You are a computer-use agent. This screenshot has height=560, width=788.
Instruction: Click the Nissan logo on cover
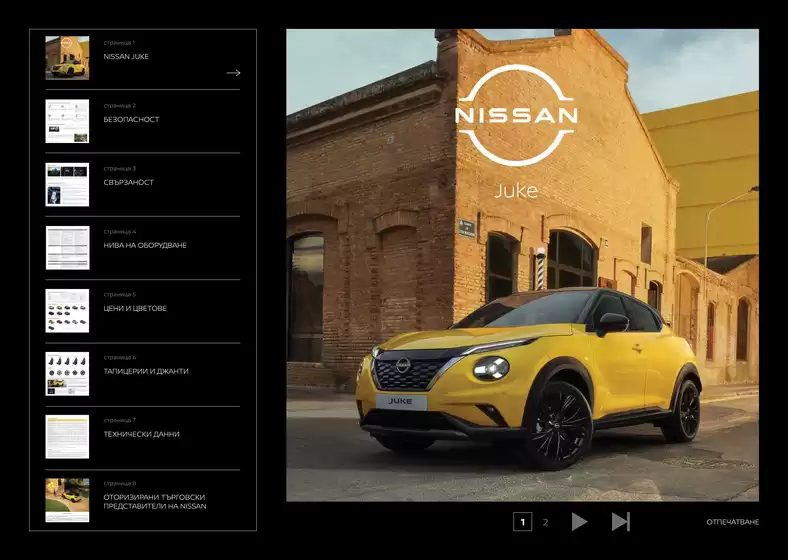[516, 115]
